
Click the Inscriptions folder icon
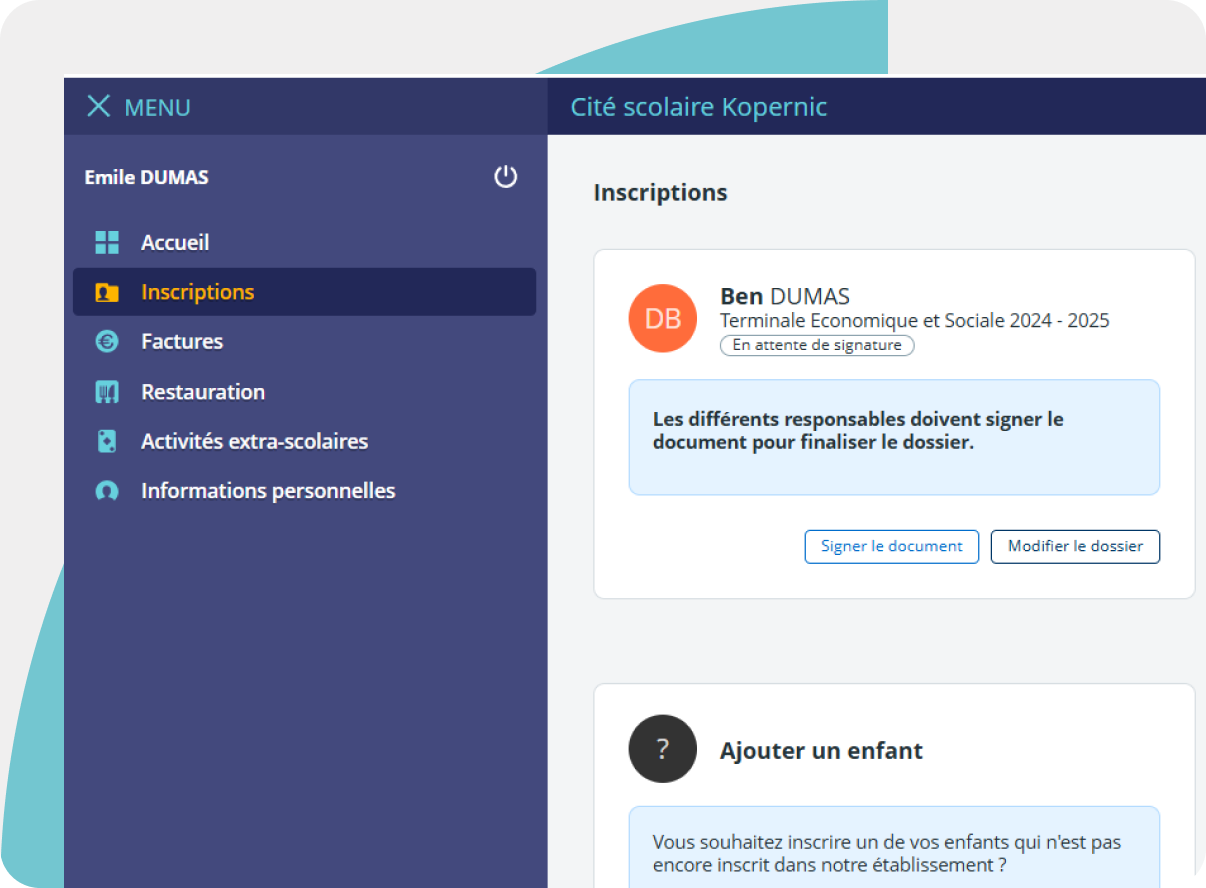point(107,292)
